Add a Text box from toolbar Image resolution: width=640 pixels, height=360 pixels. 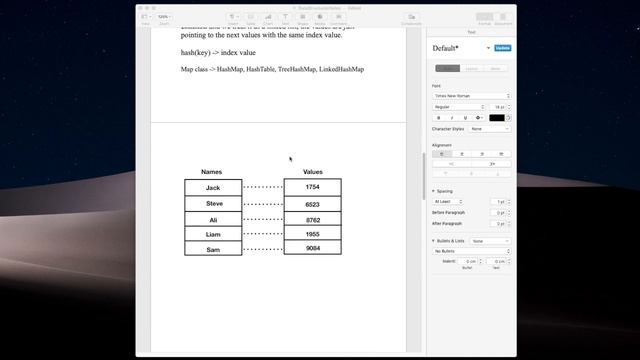(285, 17)
